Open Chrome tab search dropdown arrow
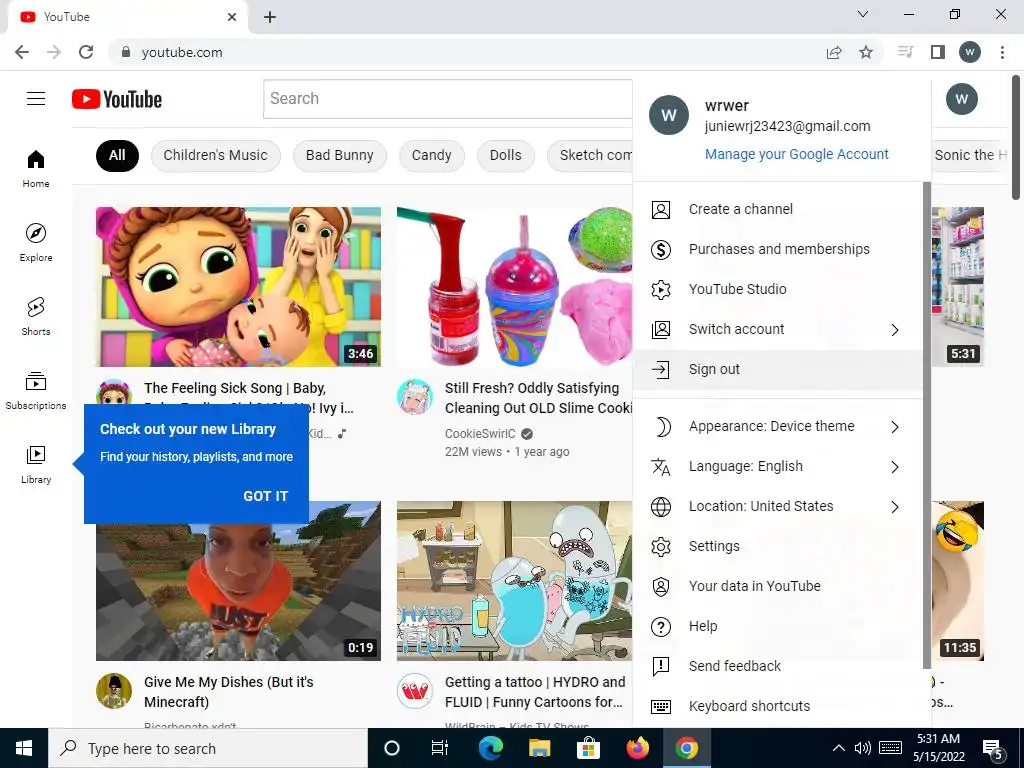The width and height of the screenshot is (1024, 768). [x=863, y=14]
